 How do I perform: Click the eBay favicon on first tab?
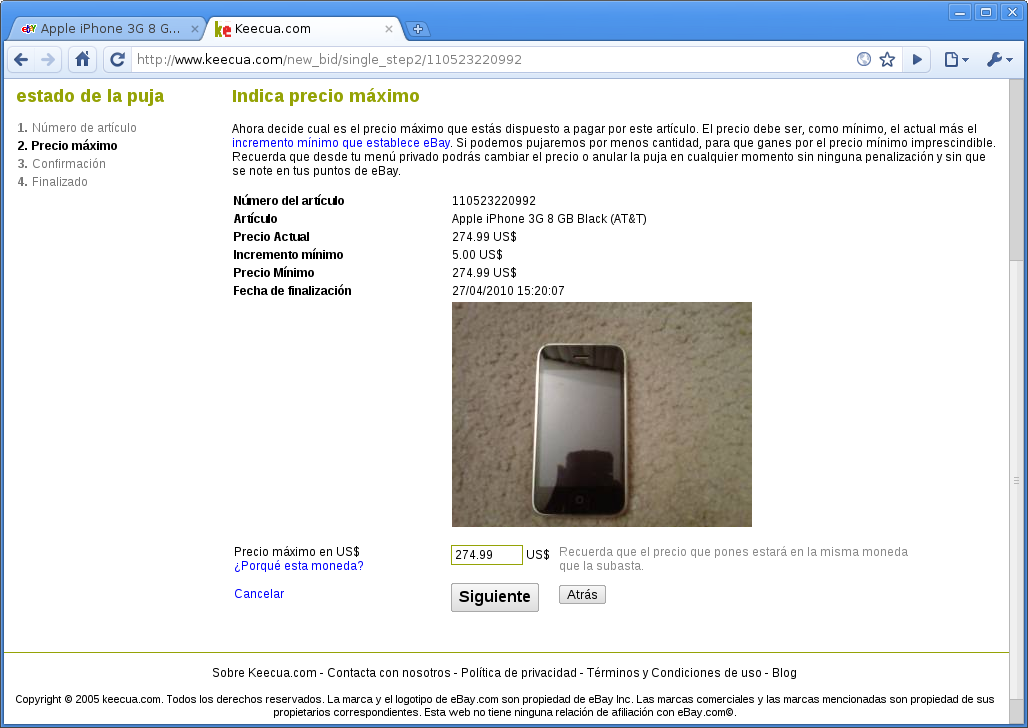29,29
